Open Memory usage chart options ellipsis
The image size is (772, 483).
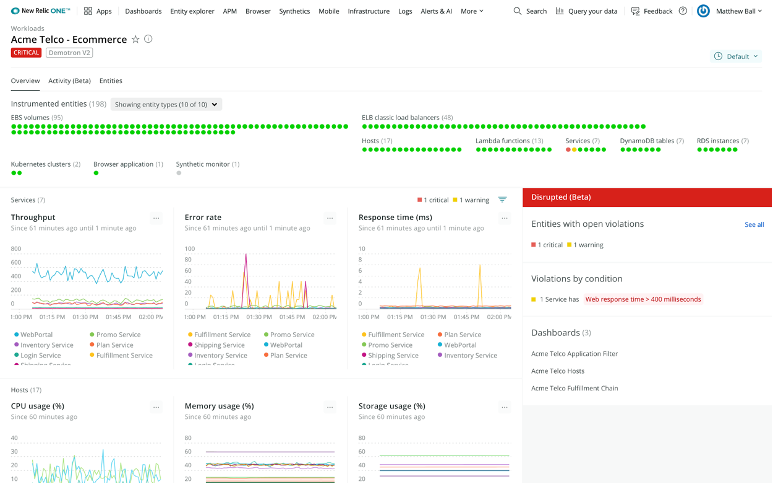pos(330,407)
